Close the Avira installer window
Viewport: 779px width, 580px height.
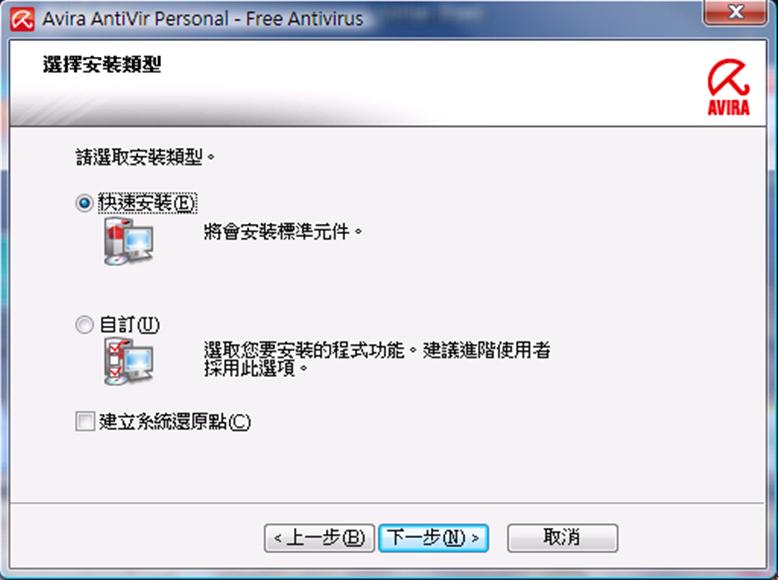coord(735,12)
